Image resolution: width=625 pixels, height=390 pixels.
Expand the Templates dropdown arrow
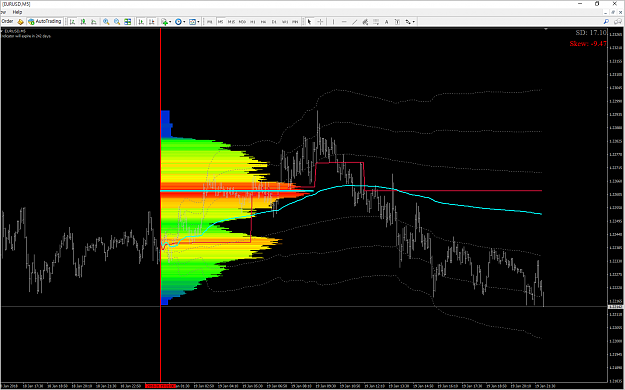pos(198,22)
